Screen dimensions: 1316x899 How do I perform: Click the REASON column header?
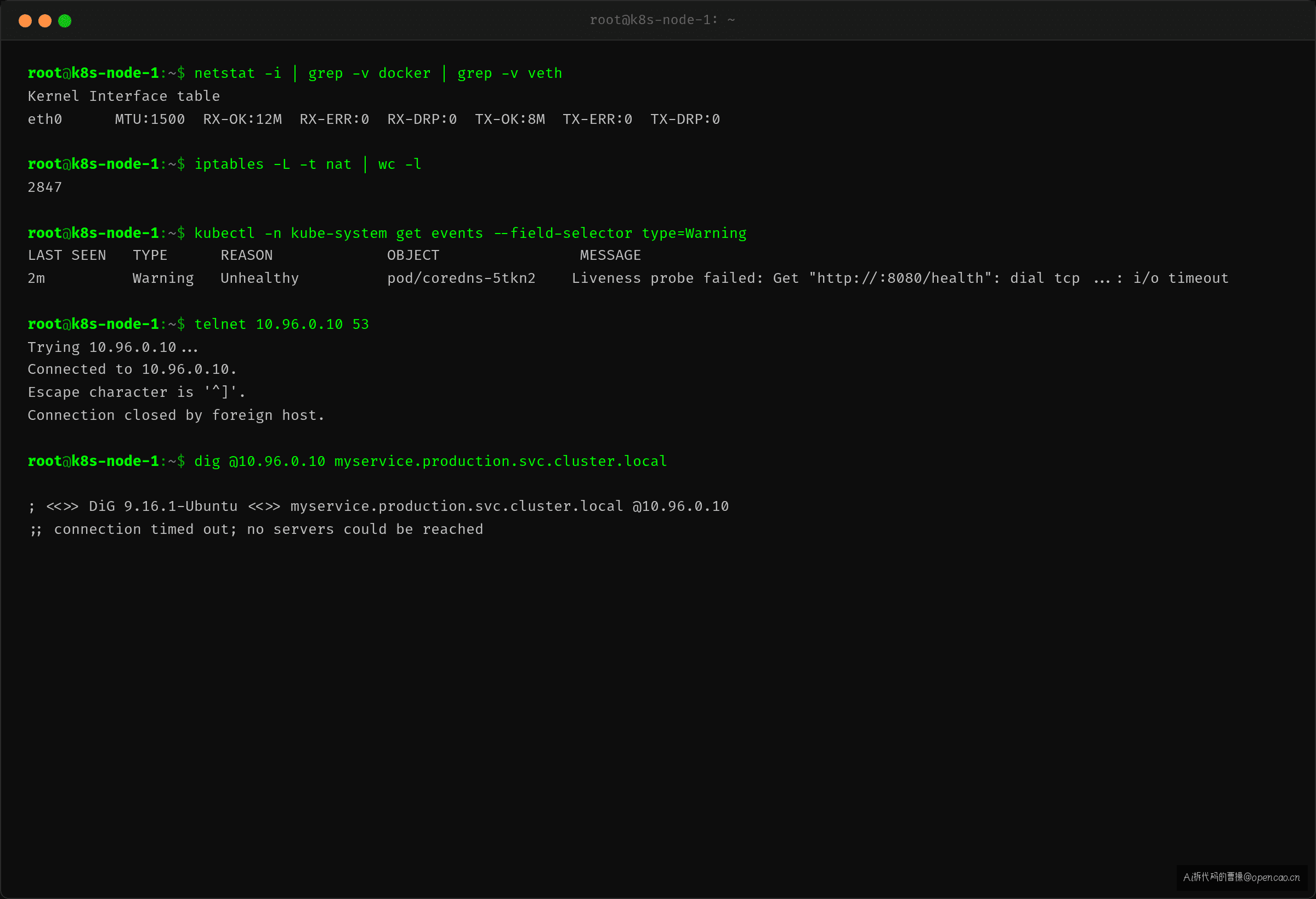tap(246, 255)
